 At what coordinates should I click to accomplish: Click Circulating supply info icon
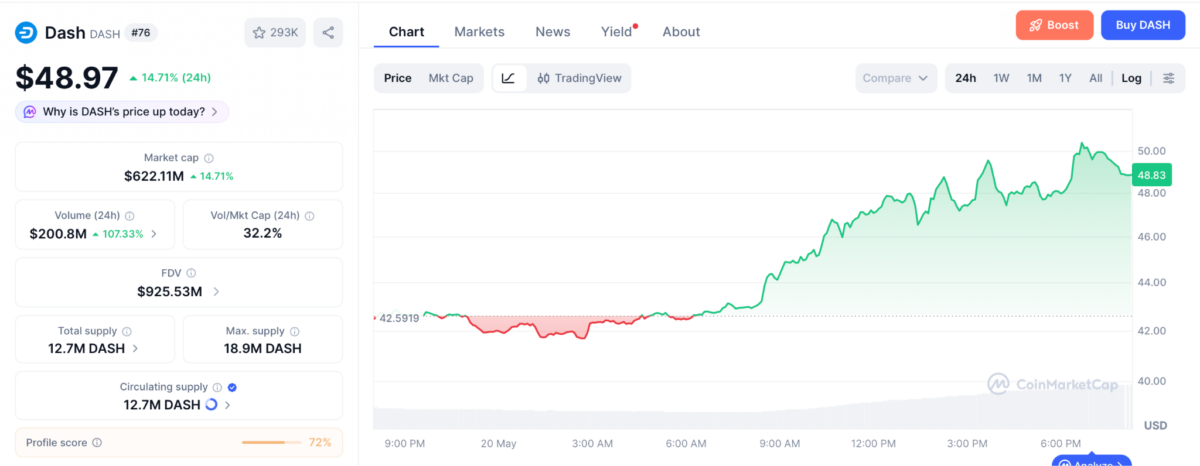click(217, 387)
